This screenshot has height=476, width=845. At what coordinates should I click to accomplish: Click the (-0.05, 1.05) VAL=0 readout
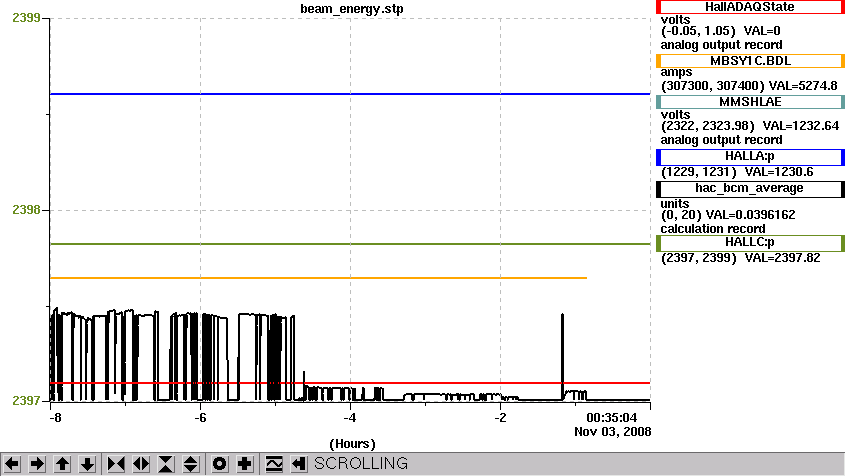point(721,31)
